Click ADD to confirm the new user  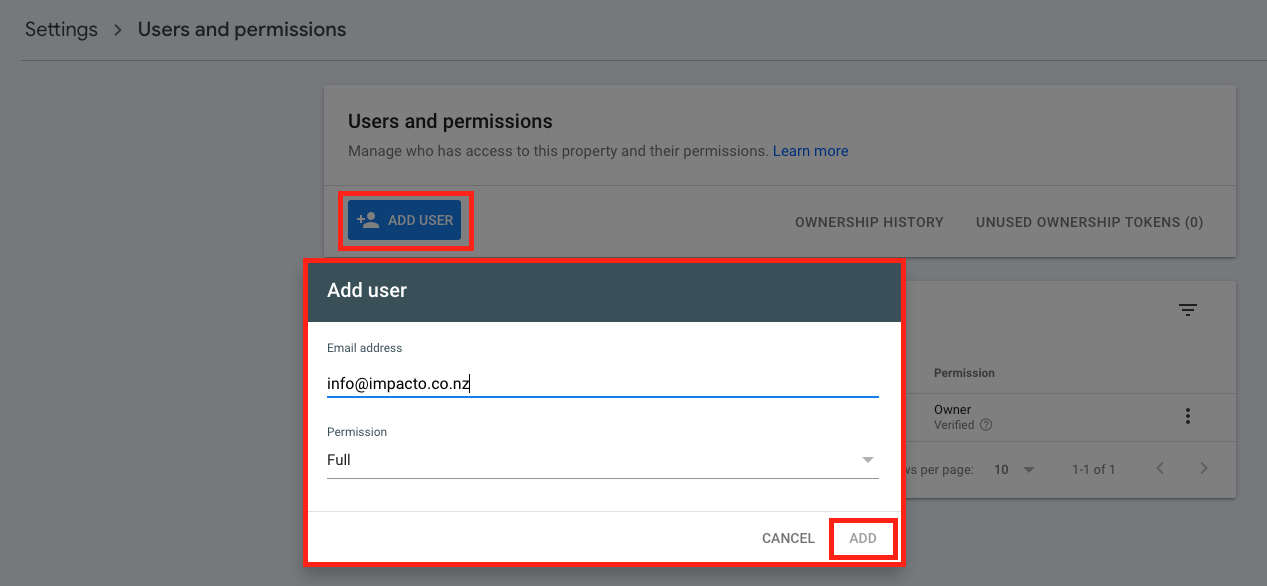click(862, 538)
